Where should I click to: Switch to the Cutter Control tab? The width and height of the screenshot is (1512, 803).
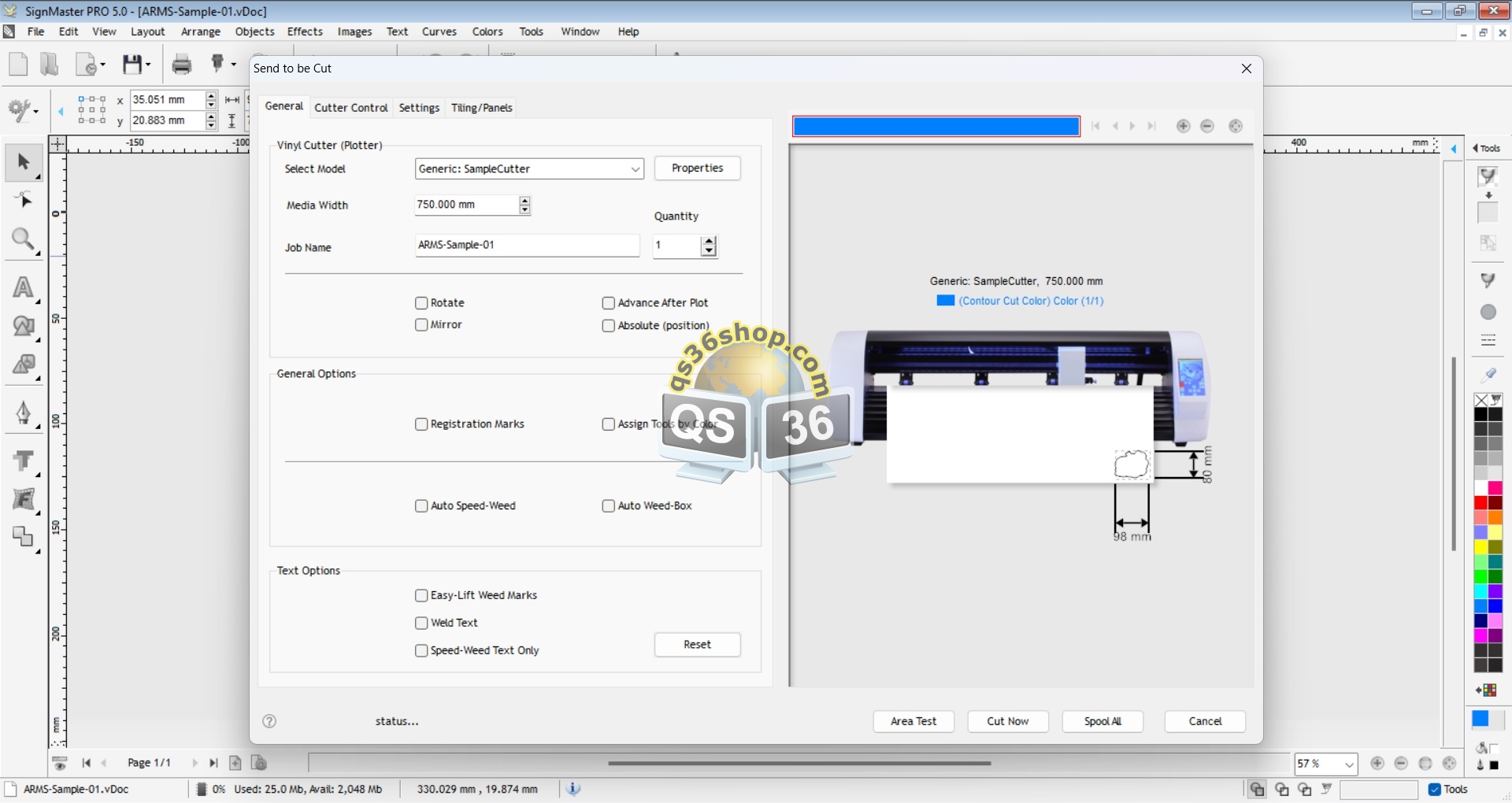350,108
